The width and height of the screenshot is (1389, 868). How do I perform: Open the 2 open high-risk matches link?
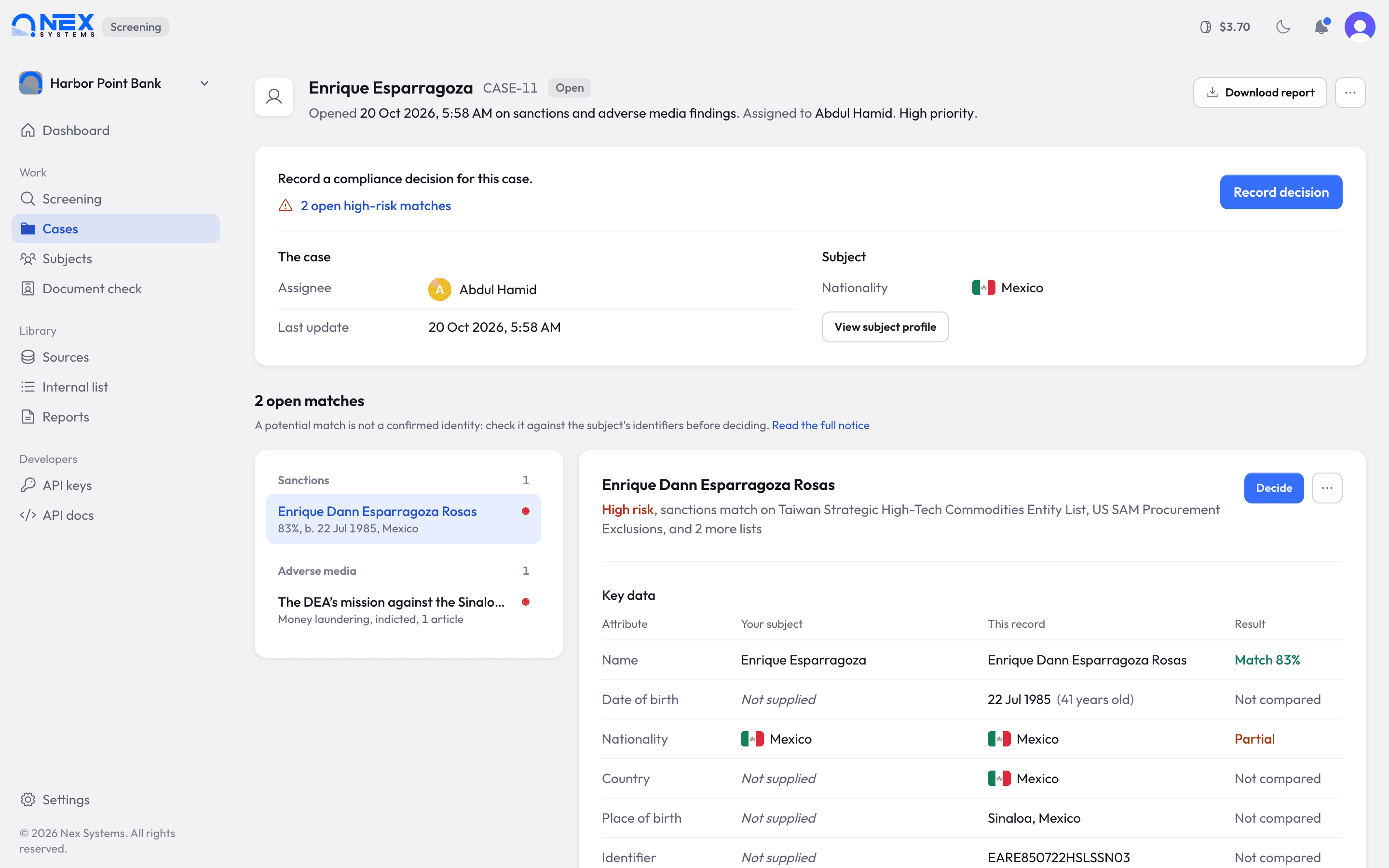click(376, 205)
